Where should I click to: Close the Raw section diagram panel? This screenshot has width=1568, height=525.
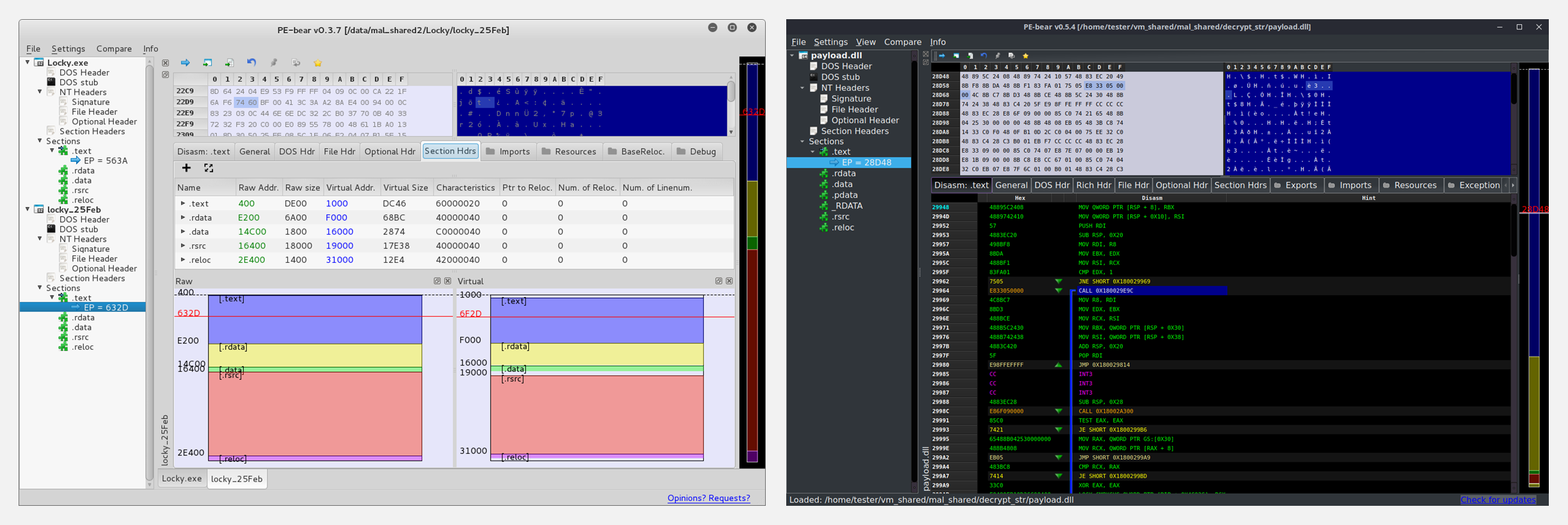click(448, 281)
